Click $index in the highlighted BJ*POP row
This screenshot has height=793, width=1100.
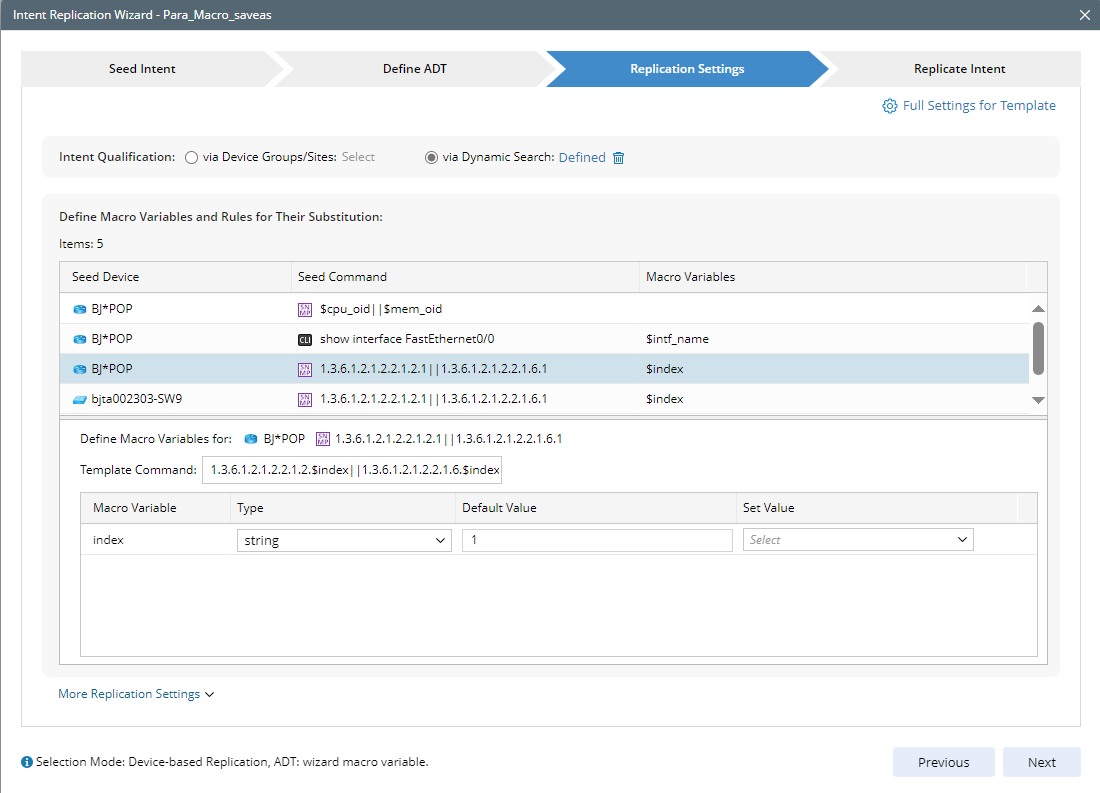(664, 369)
